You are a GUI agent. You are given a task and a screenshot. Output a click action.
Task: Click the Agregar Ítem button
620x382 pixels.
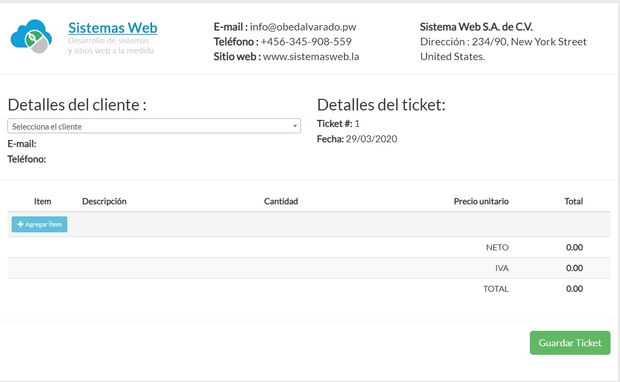(x=39, y=224)
